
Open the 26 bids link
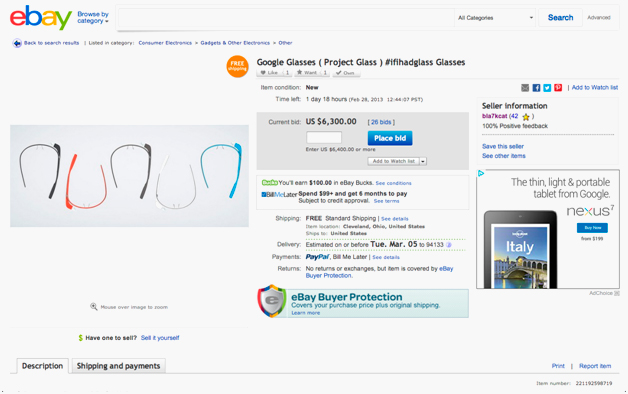pyautogui.click(x=380, y=122)
